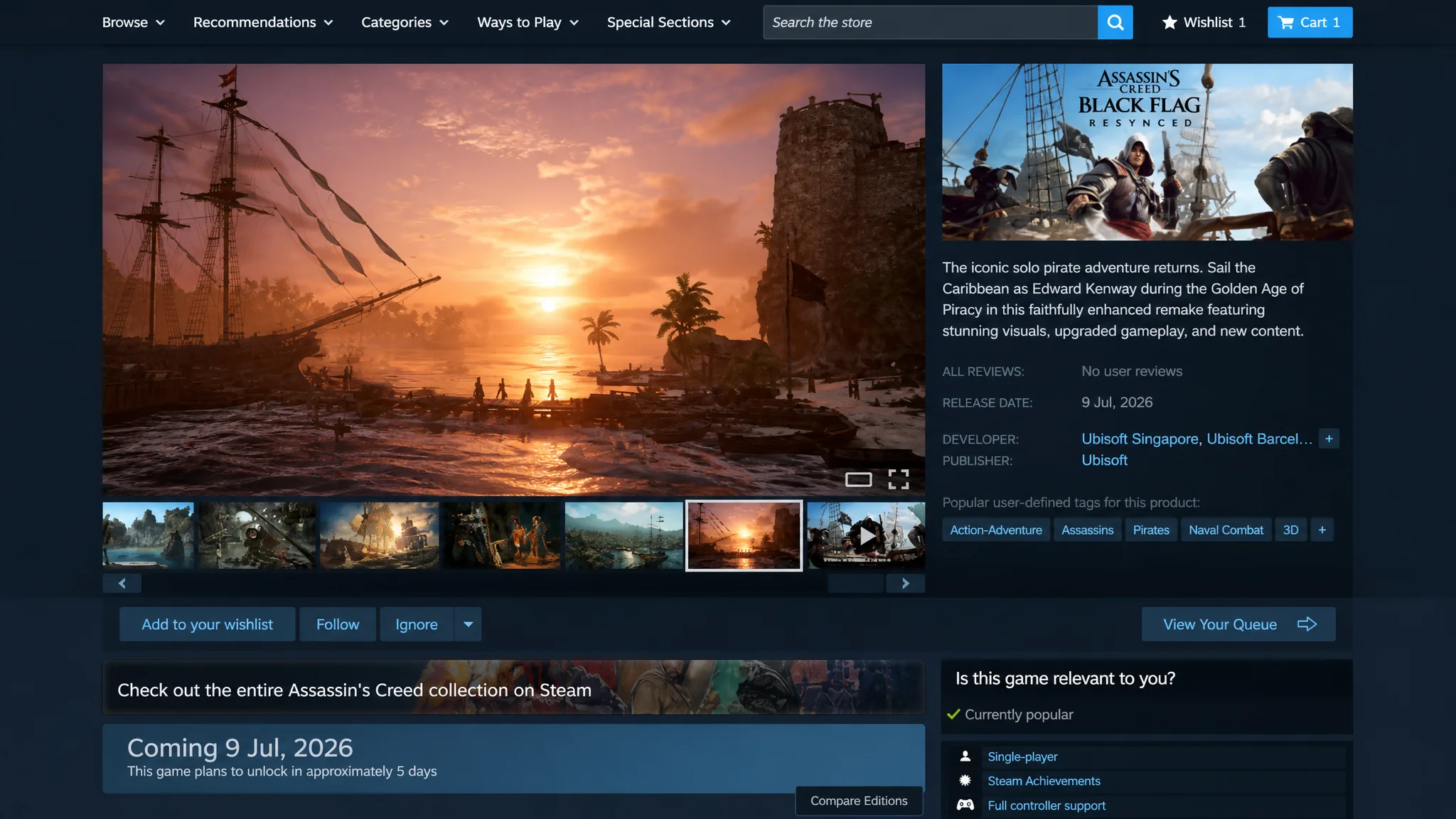
Task: Open the Steam Achievements feature link
Action: [x=1044, y=781]
